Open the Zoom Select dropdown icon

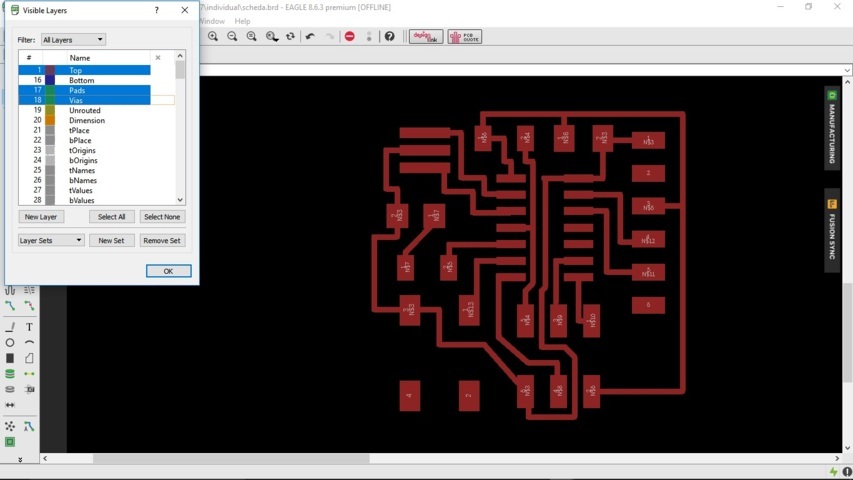271,36
